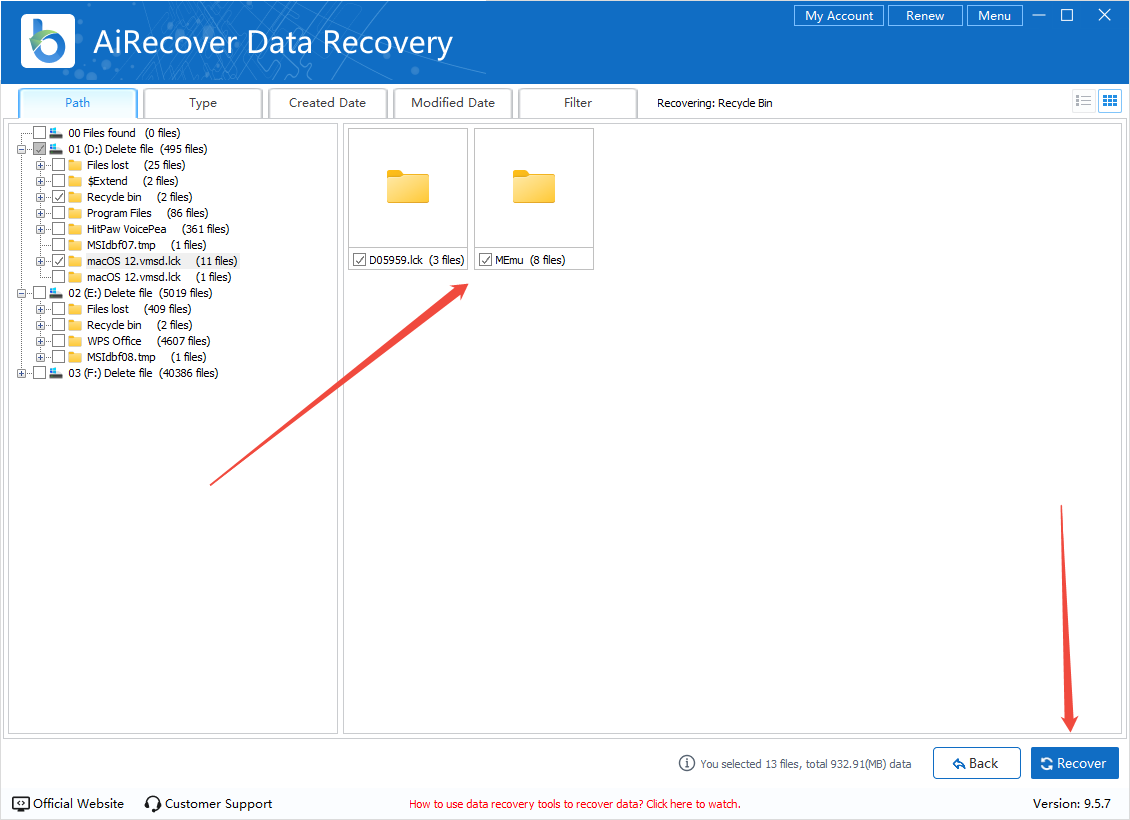Open the MEmu folder thumbnail
Image resolution: width=1130 pixels, height=820 pixels.
point(533,188)
